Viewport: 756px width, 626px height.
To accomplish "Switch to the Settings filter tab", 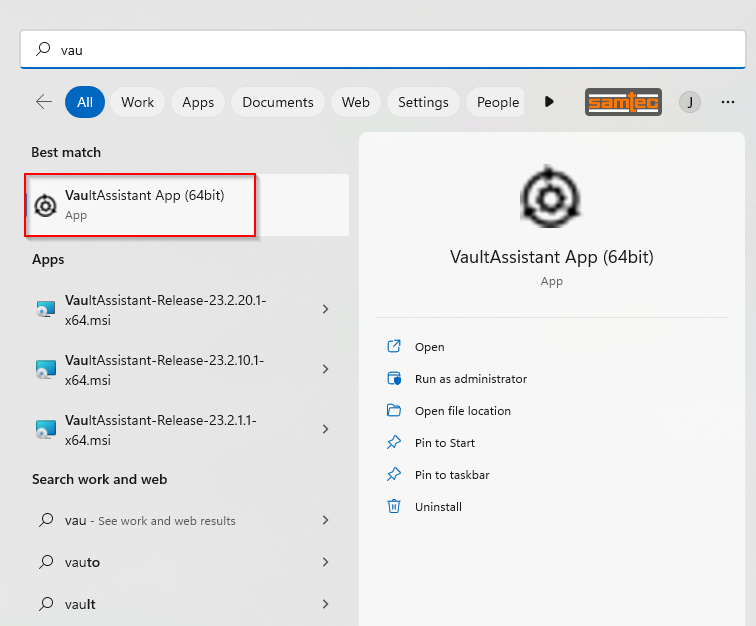I will [423, 102].
